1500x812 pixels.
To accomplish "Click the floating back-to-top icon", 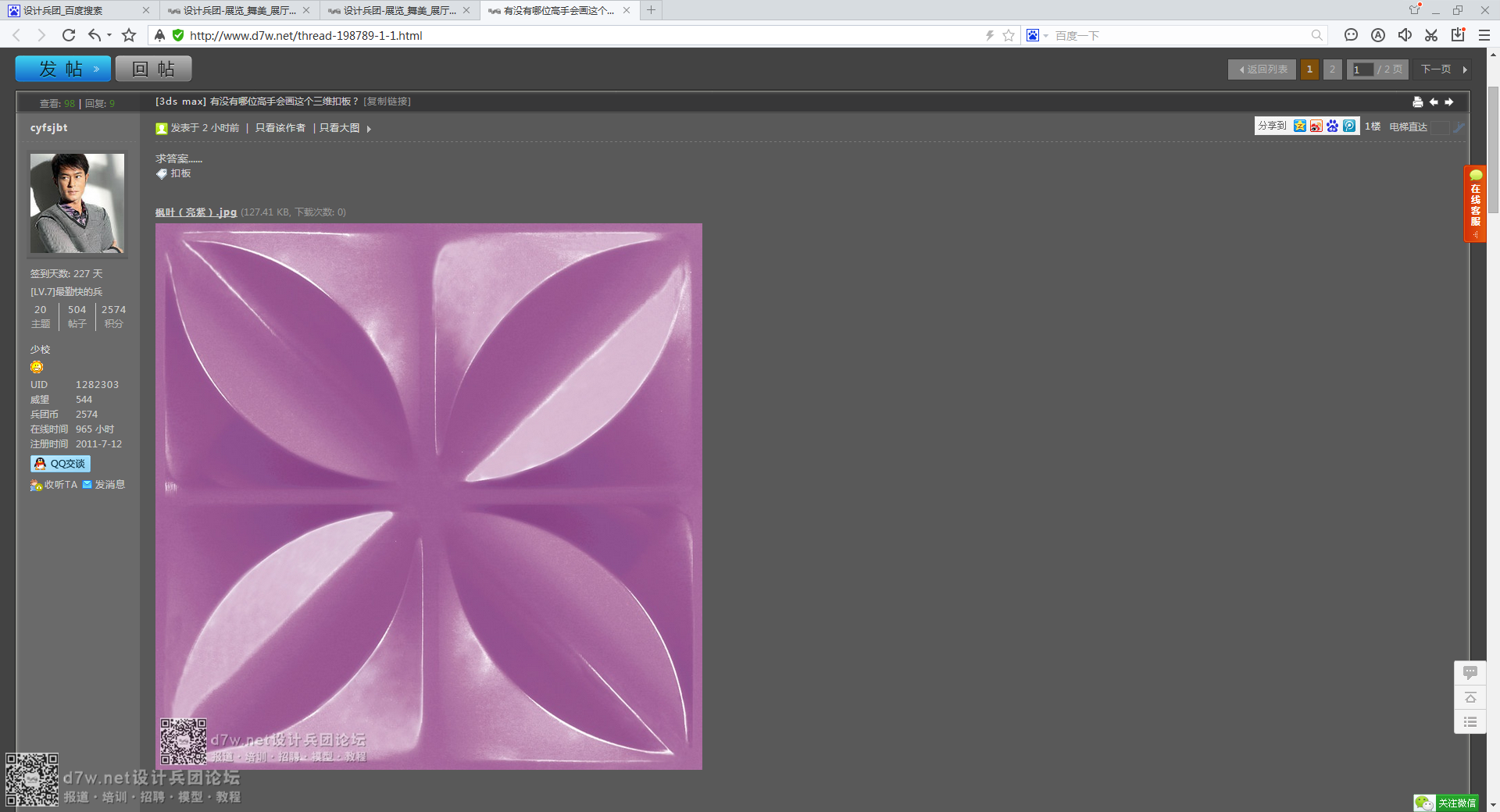I will click(x=1470, y=697).
